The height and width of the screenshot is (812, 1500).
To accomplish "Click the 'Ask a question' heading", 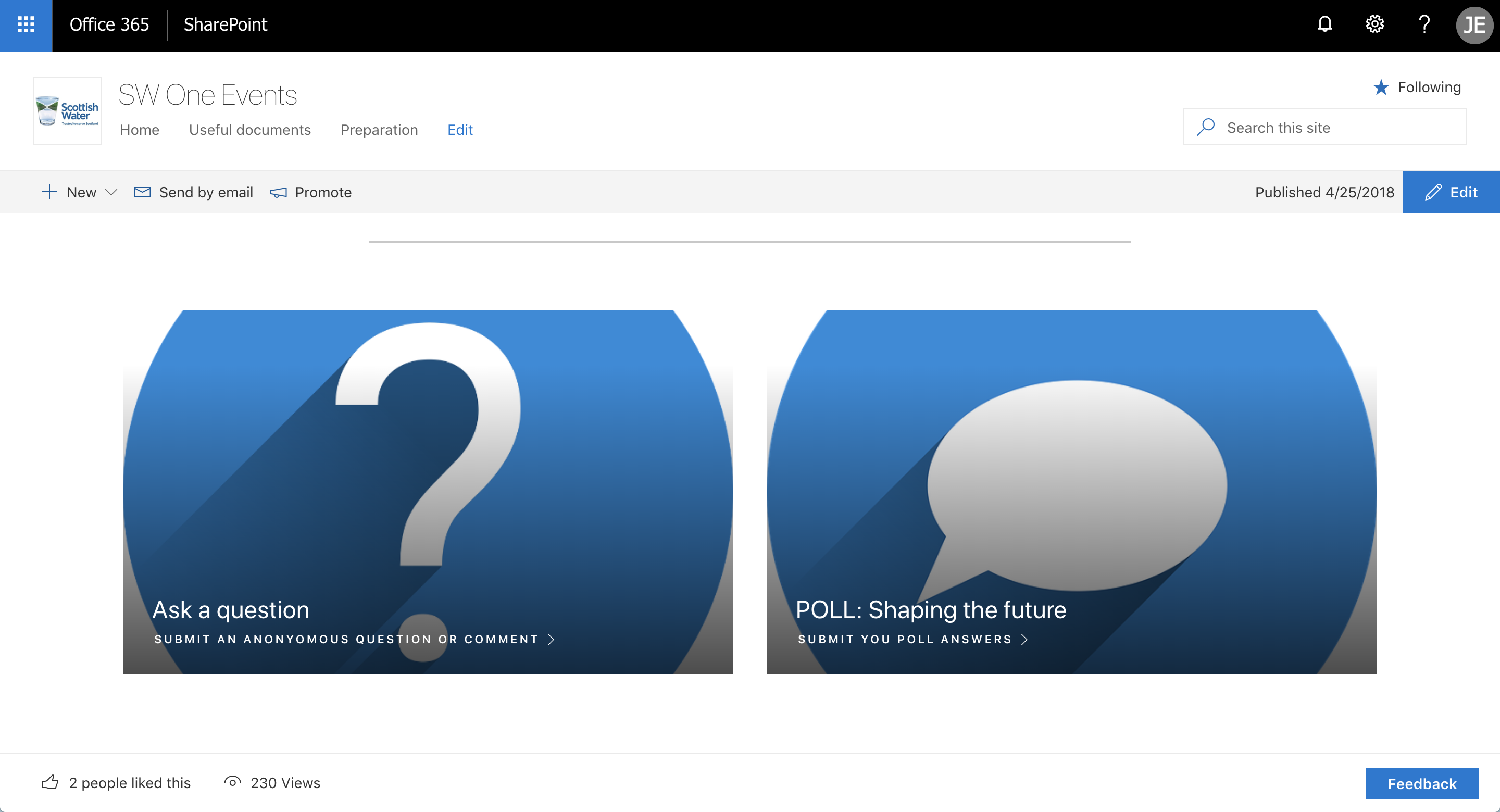I will pyautogui.click(x=231, y=610).
